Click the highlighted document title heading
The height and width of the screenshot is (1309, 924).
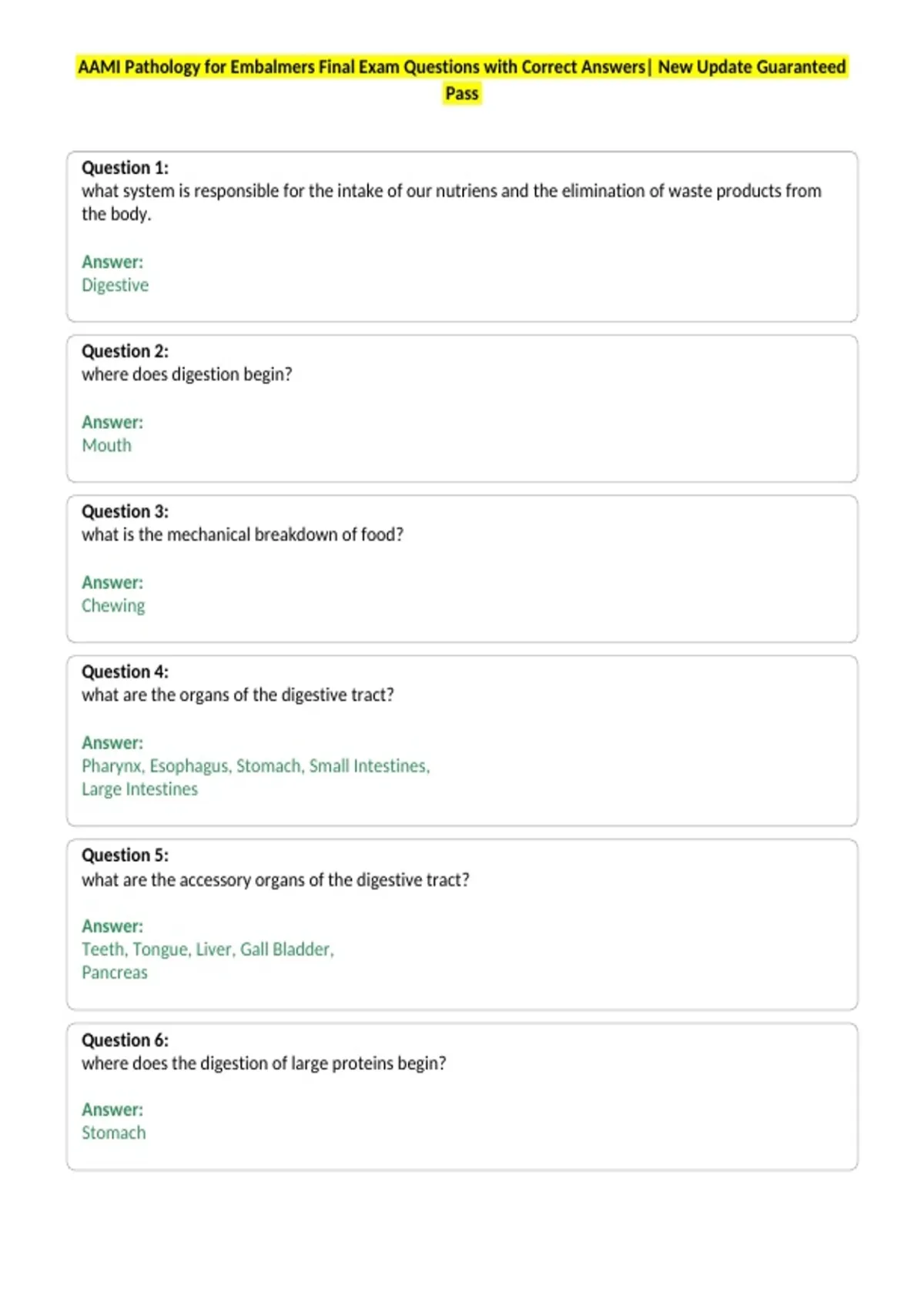click(462, 80)
